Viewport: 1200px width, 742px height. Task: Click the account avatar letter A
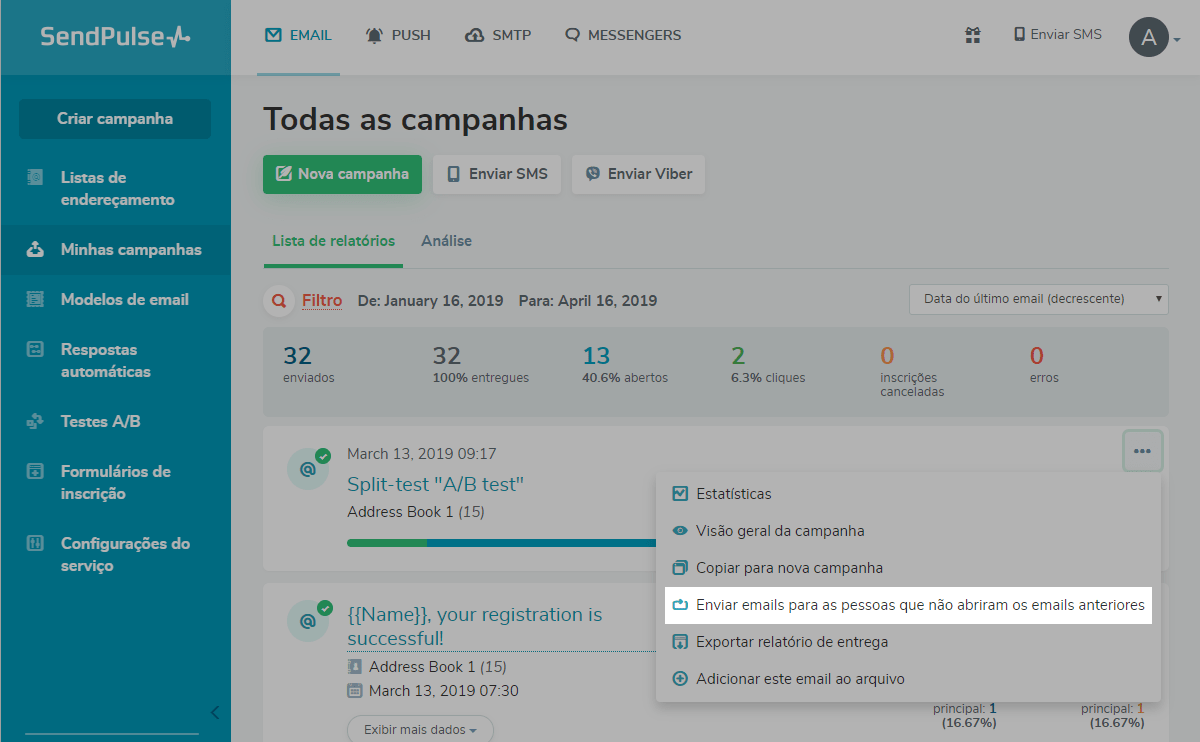click(x=1149, y=38)
